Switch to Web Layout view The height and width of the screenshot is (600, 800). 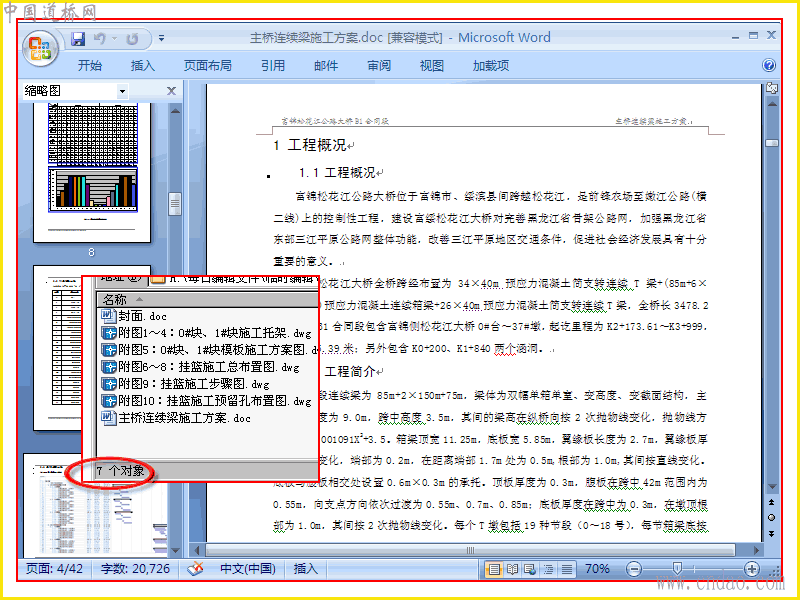[x=530, y=569]
